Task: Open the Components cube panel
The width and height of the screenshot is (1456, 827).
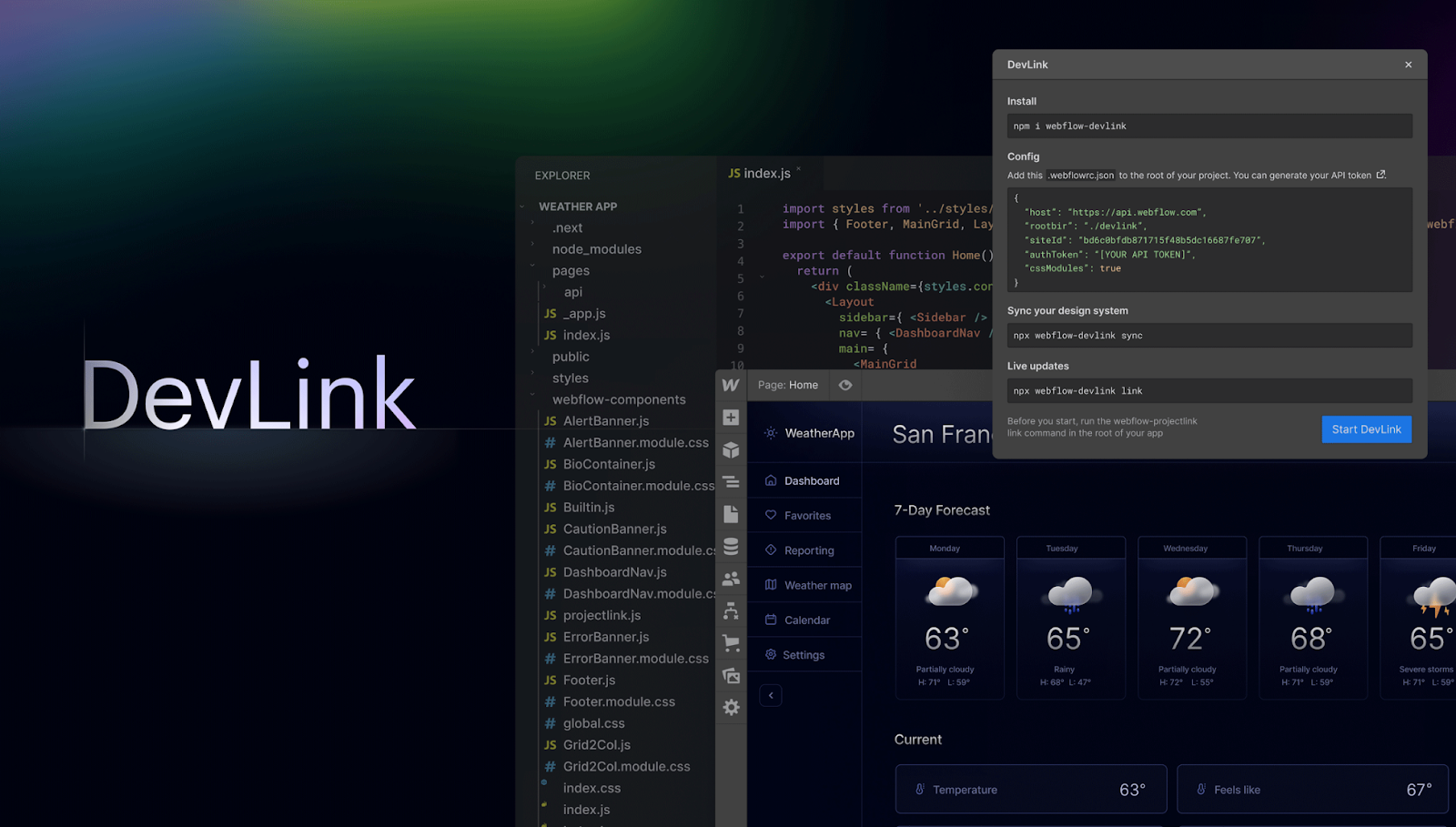Action: coord(731,450)
